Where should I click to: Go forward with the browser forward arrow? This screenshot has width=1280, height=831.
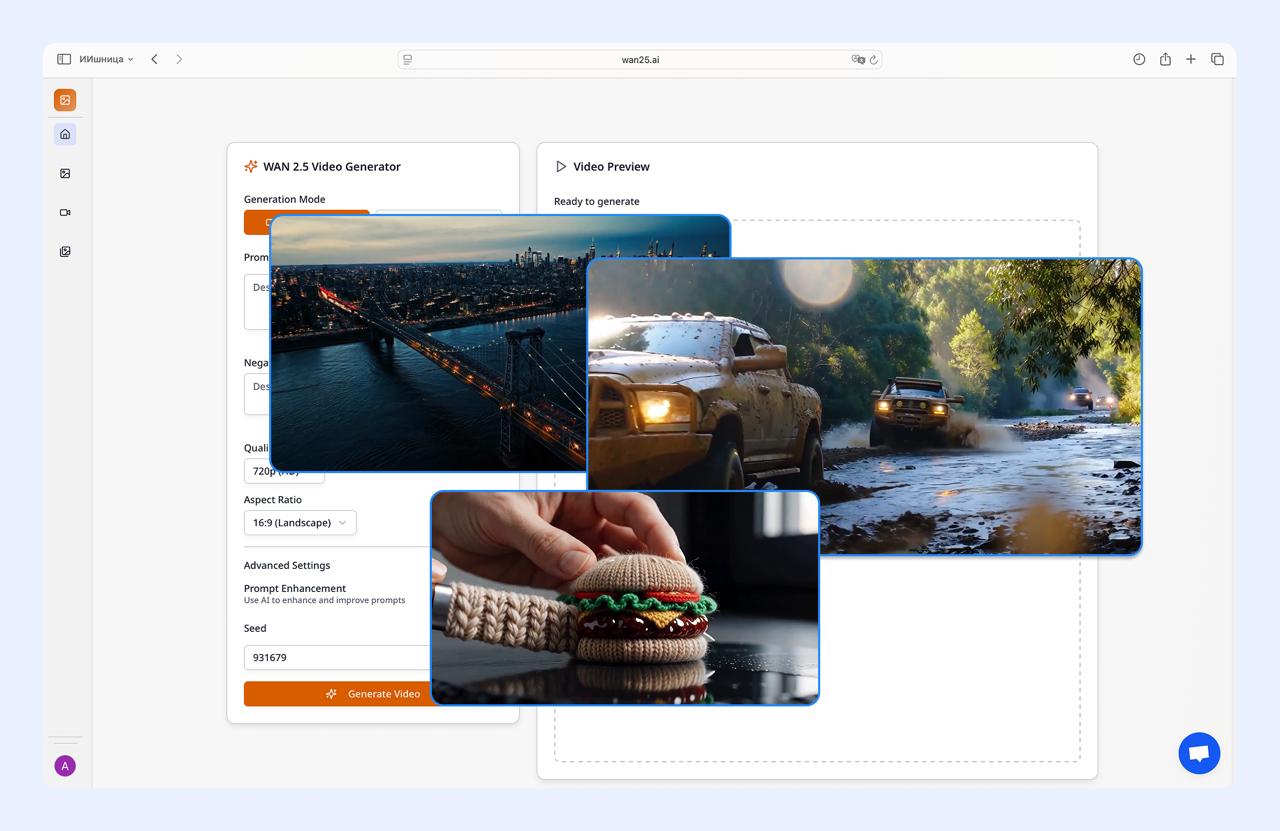tap(179, 59)
